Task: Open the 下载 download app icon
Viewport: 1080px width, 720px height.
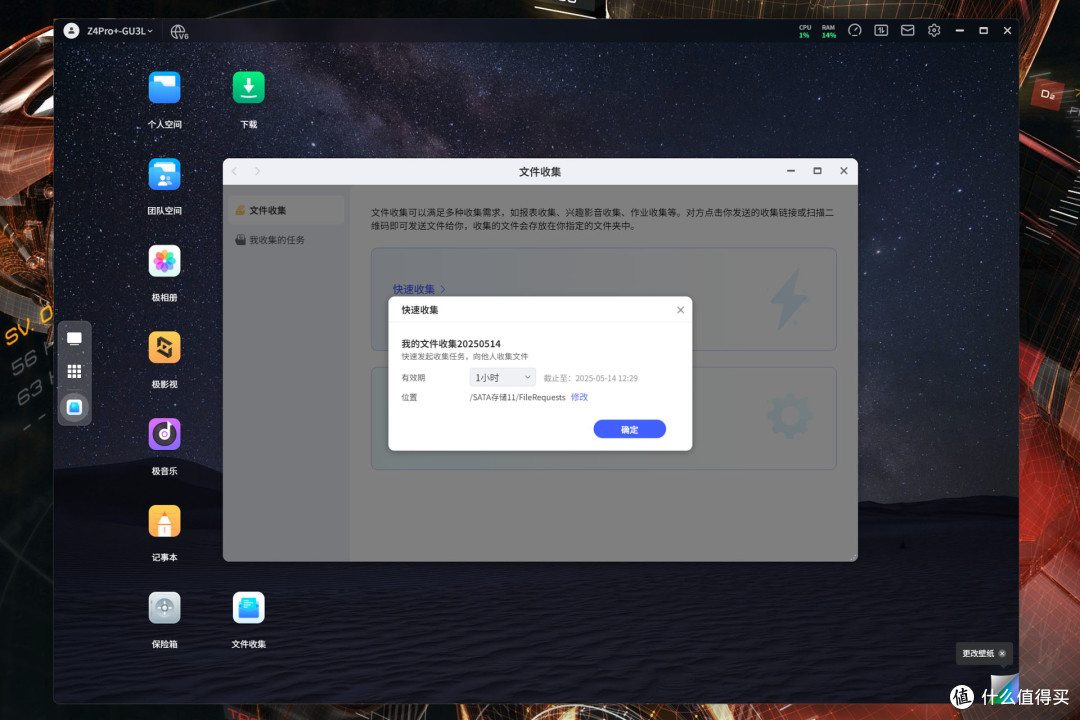Action: tap(249, 88)
